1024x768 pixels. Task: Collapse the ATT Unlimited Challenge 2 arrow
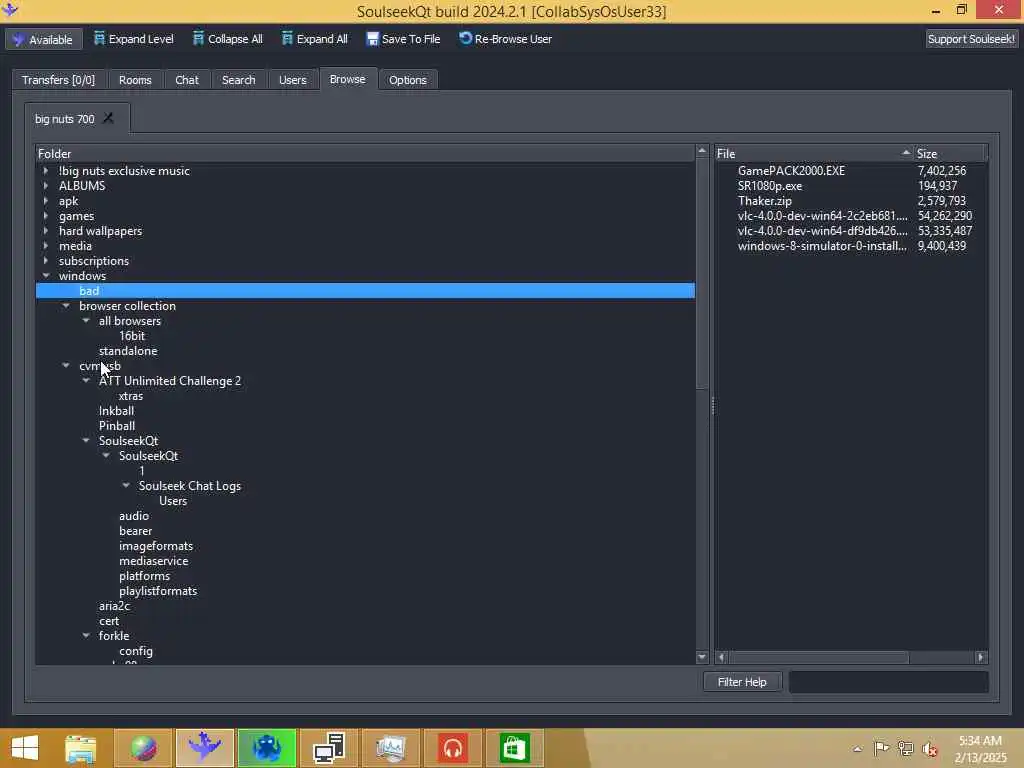tap(86, 381)
